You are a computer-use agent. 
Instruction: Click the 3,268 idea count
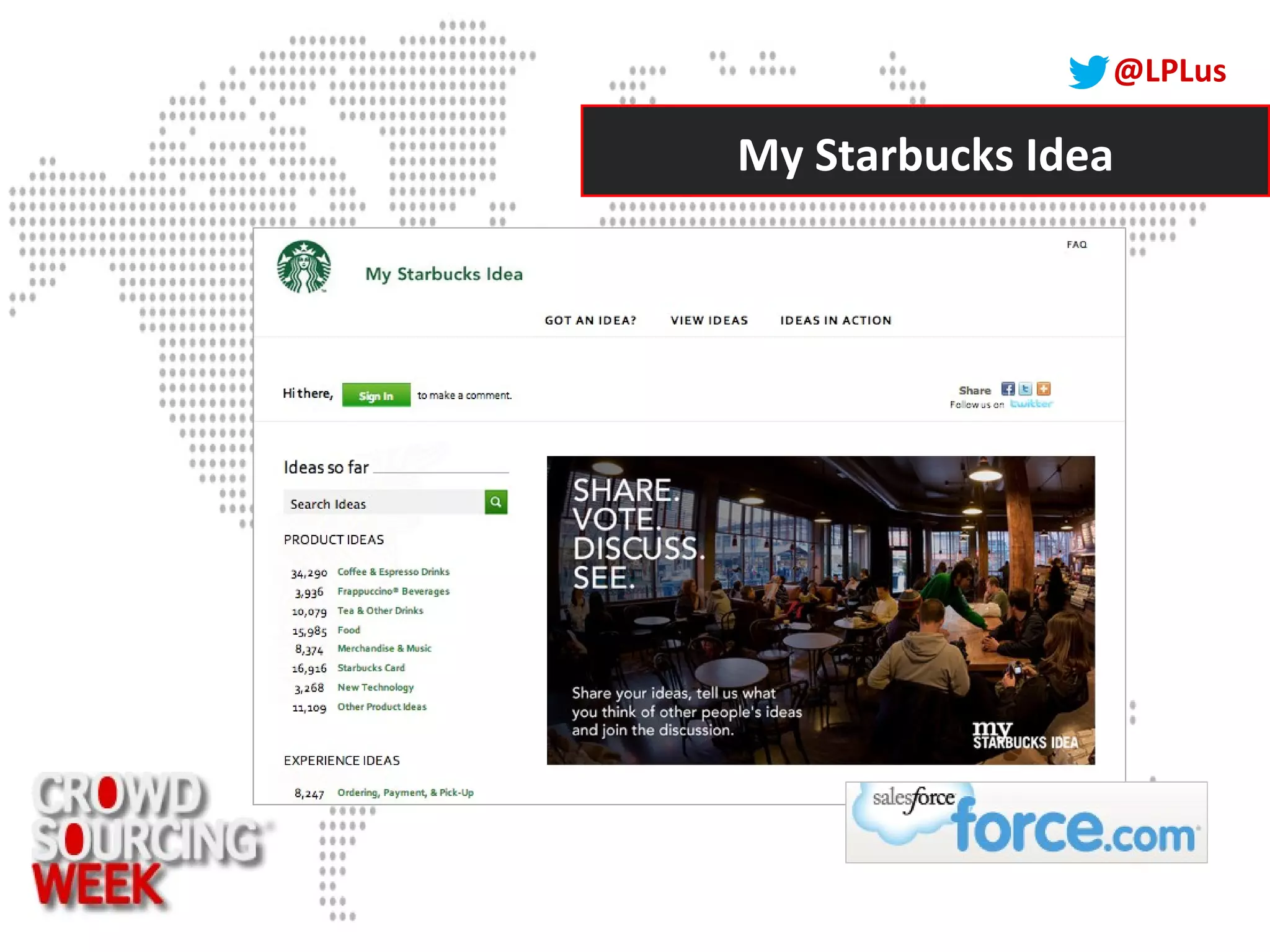point(309,688)
